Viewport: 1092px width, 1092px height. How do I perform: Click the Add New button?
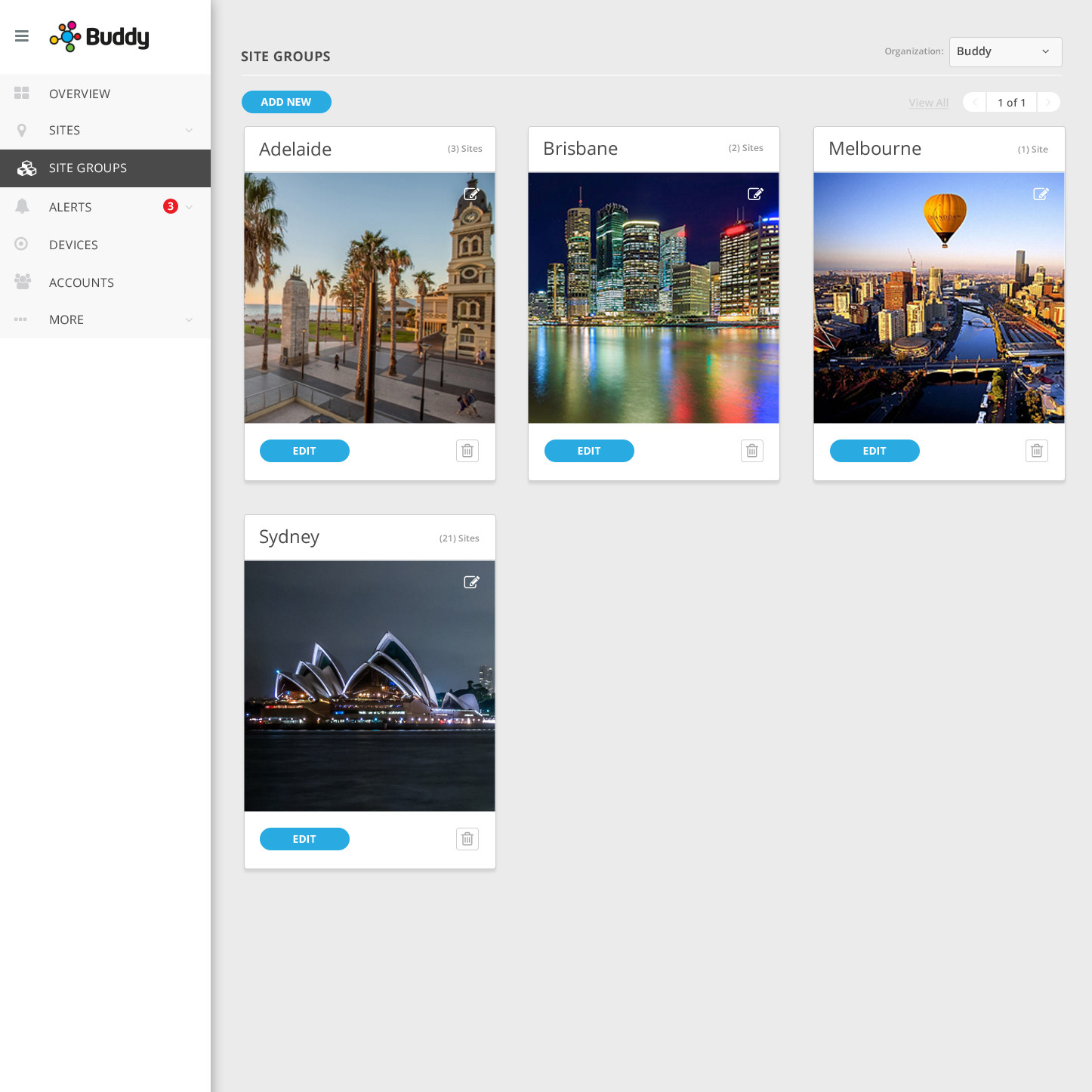click(286, 102)
